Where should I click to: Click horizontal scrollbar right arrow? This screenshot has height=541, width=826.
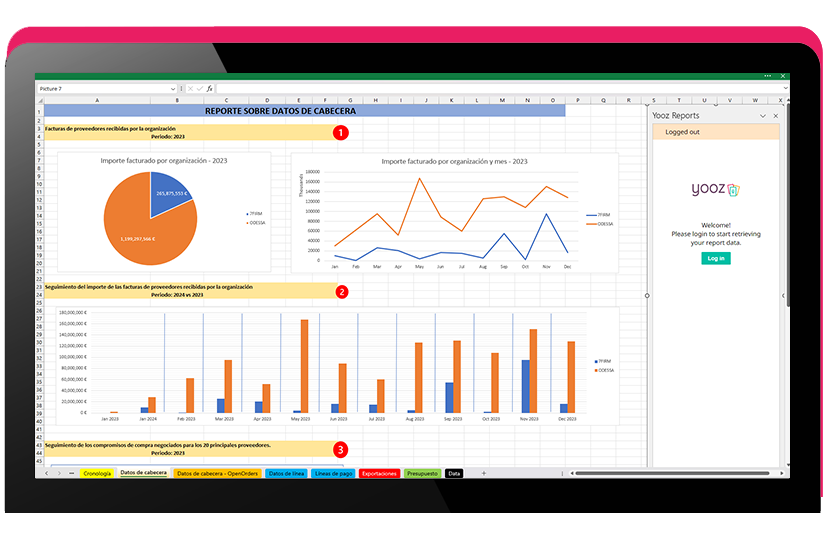click(782, 473)
